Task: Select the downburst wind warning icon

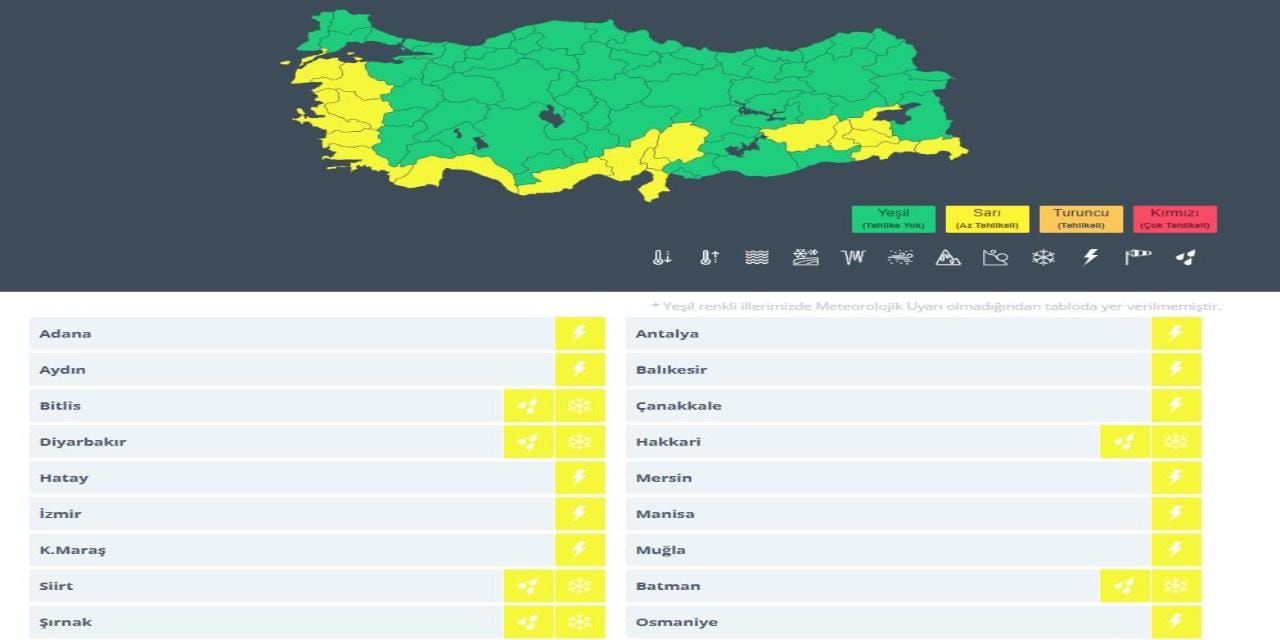Action: (x=853, y=257)
